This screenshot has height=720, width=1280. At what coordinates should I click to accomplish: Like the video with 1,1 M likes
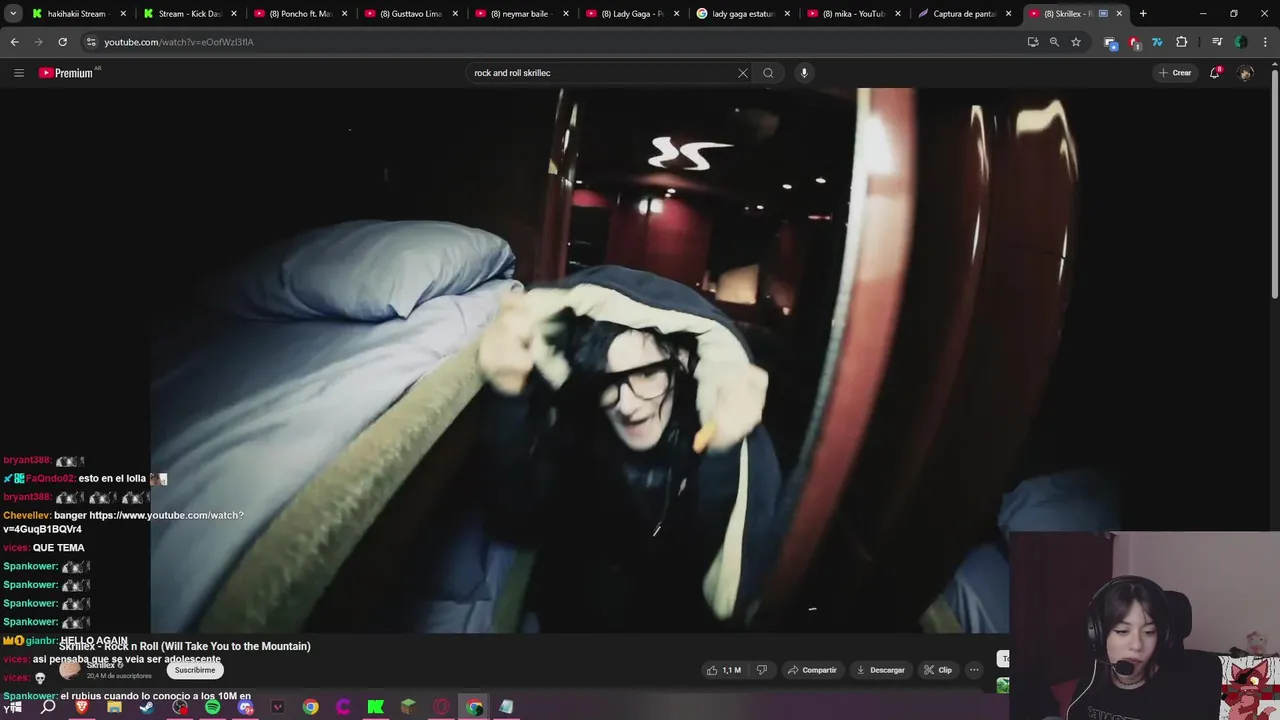coord(724,670)
